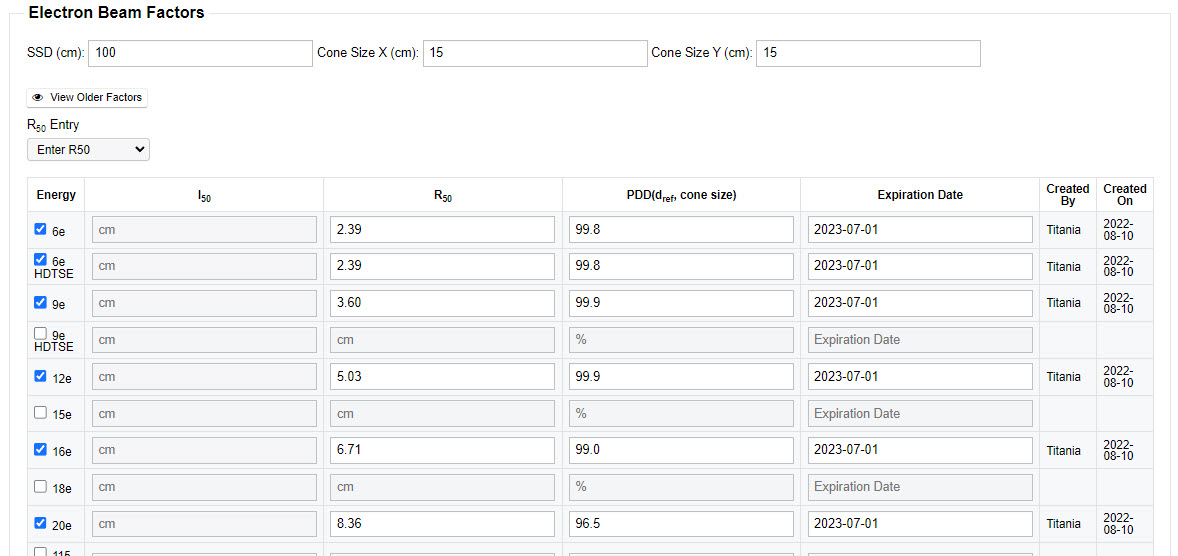Edit the PDD value for 9e
The image size is (1178, 556).
681,303
